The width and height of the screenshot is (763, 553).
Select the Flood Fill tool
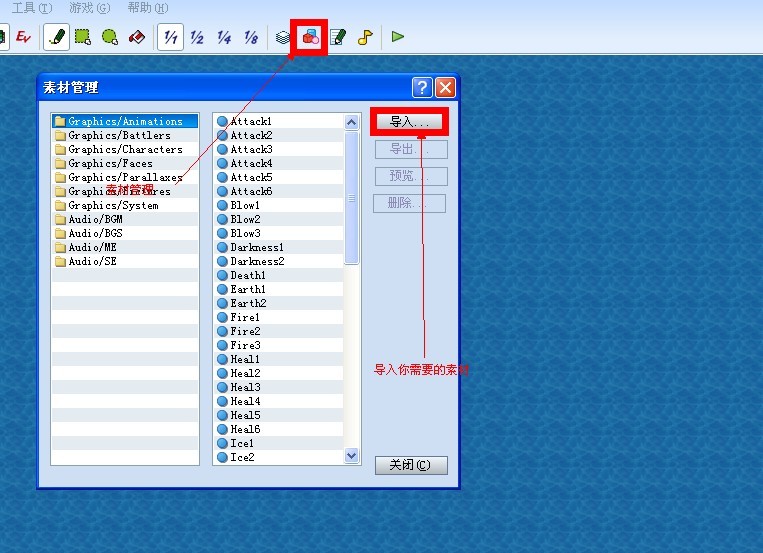pos(137,37)
